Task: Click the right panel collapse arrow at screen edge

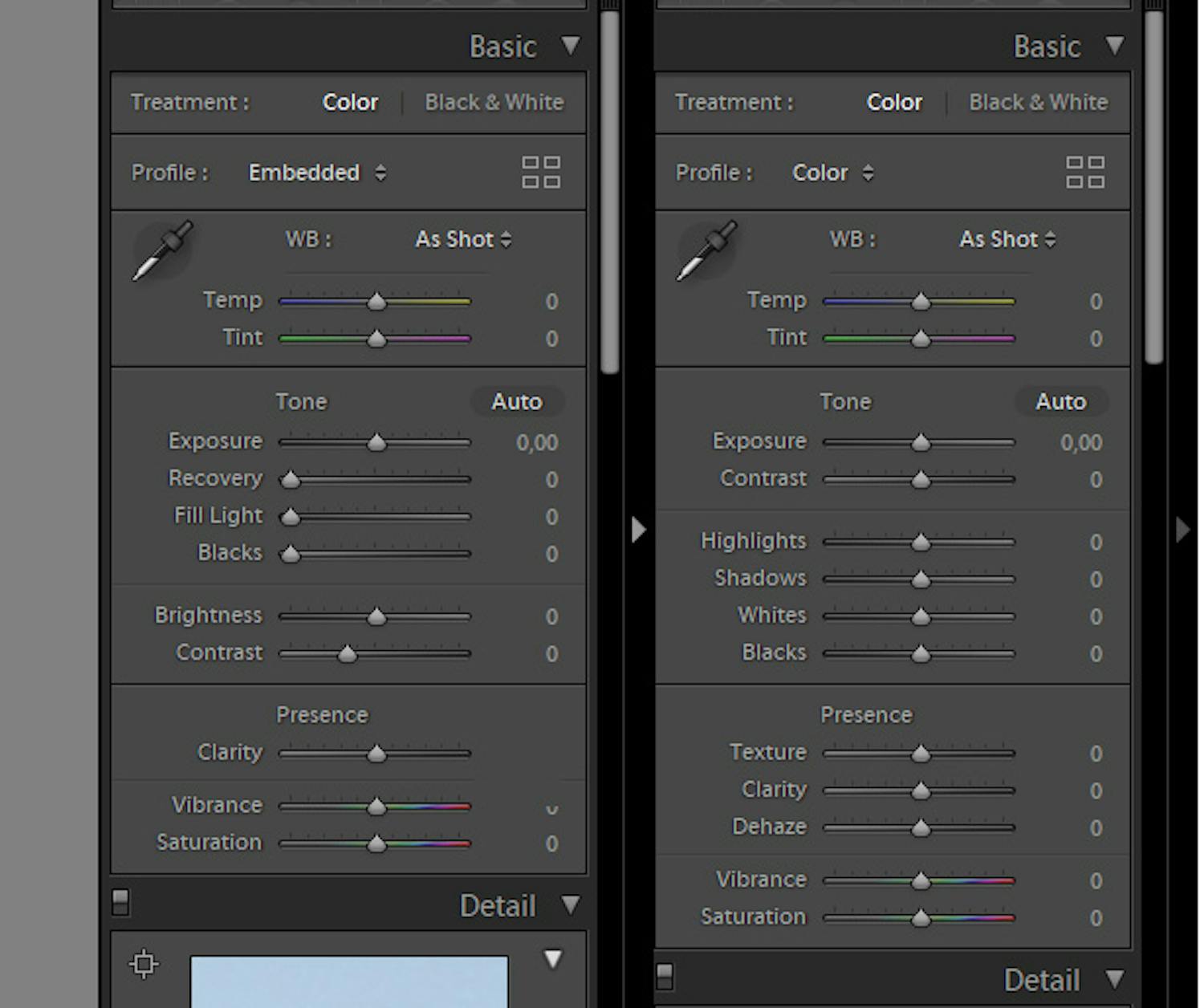Action: (x=1182, y=530)
